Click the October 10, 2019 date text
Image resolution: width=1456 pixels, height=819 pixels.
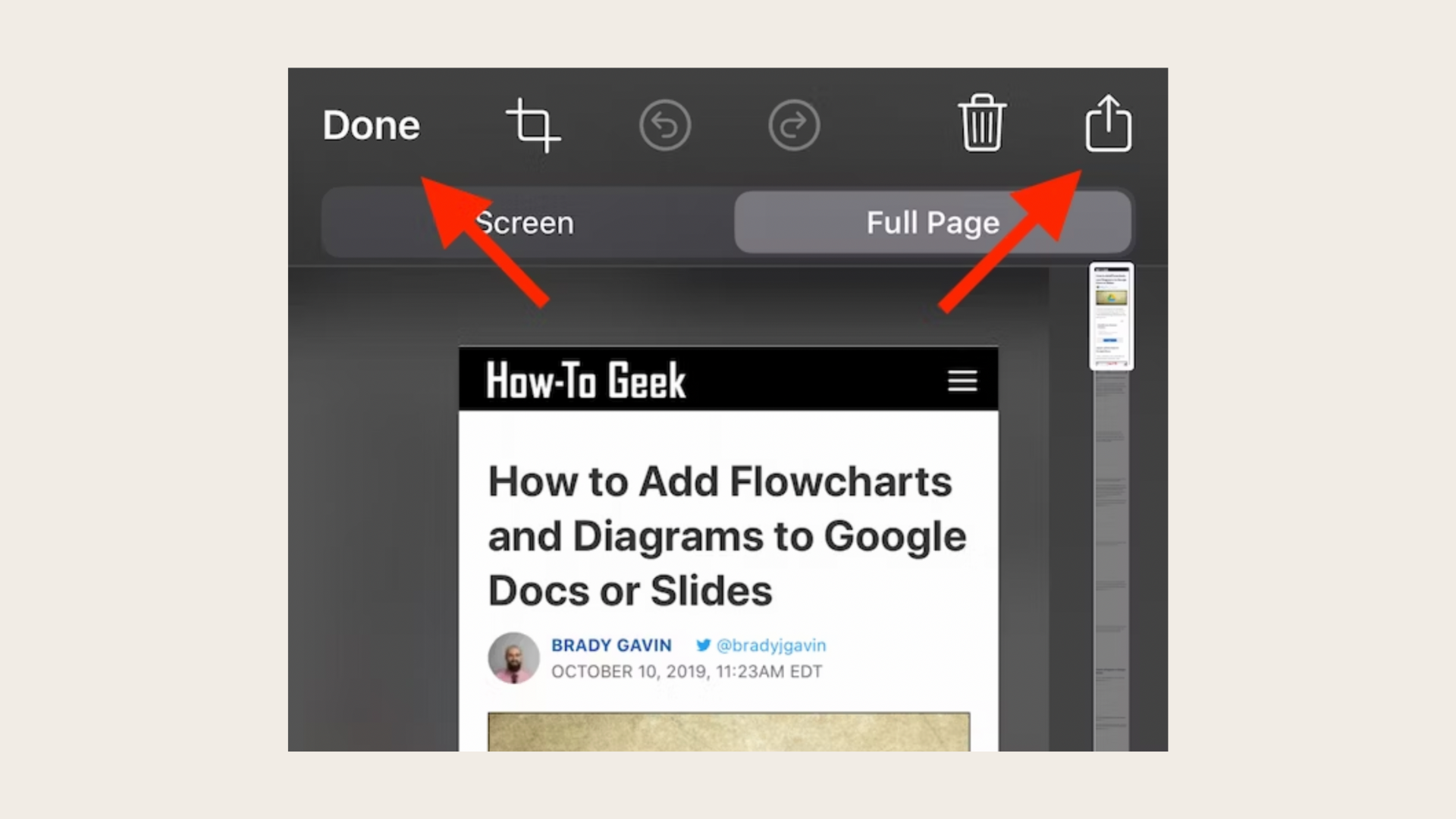pyautogui.click(x=686, y=672)
